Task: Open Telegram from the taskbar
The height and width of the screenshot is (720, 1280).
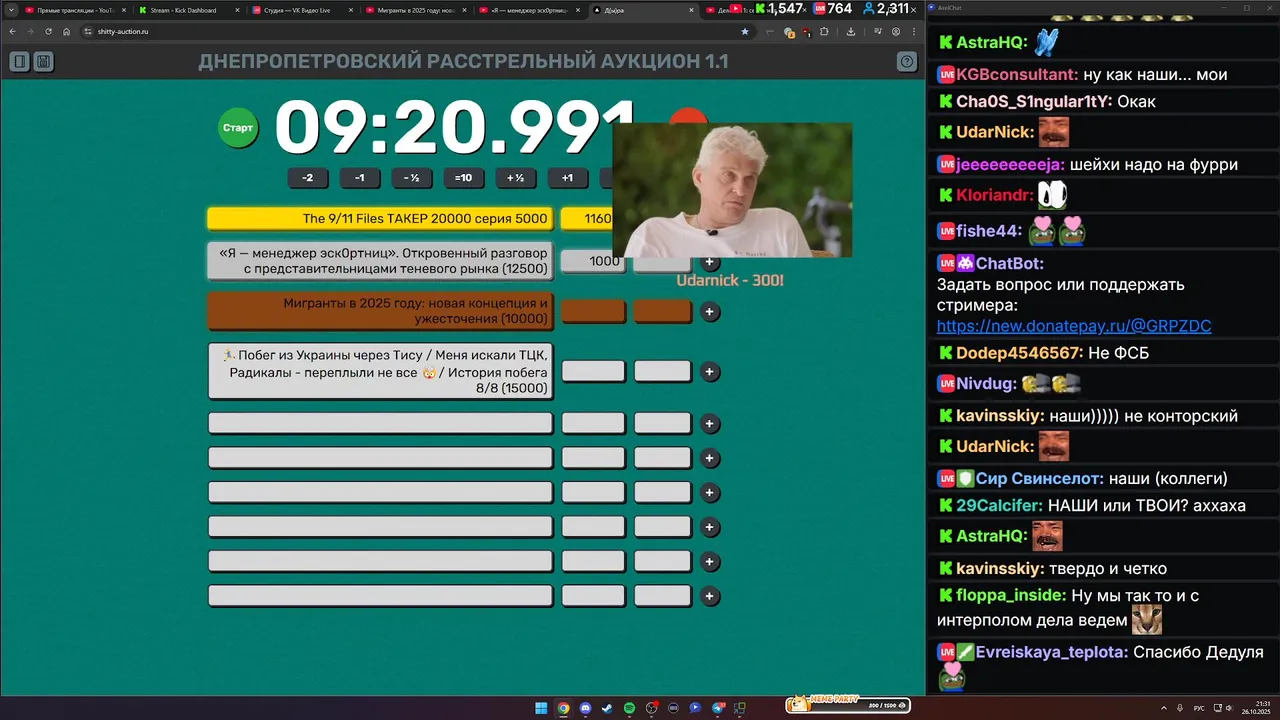Action: pos(717,708)
